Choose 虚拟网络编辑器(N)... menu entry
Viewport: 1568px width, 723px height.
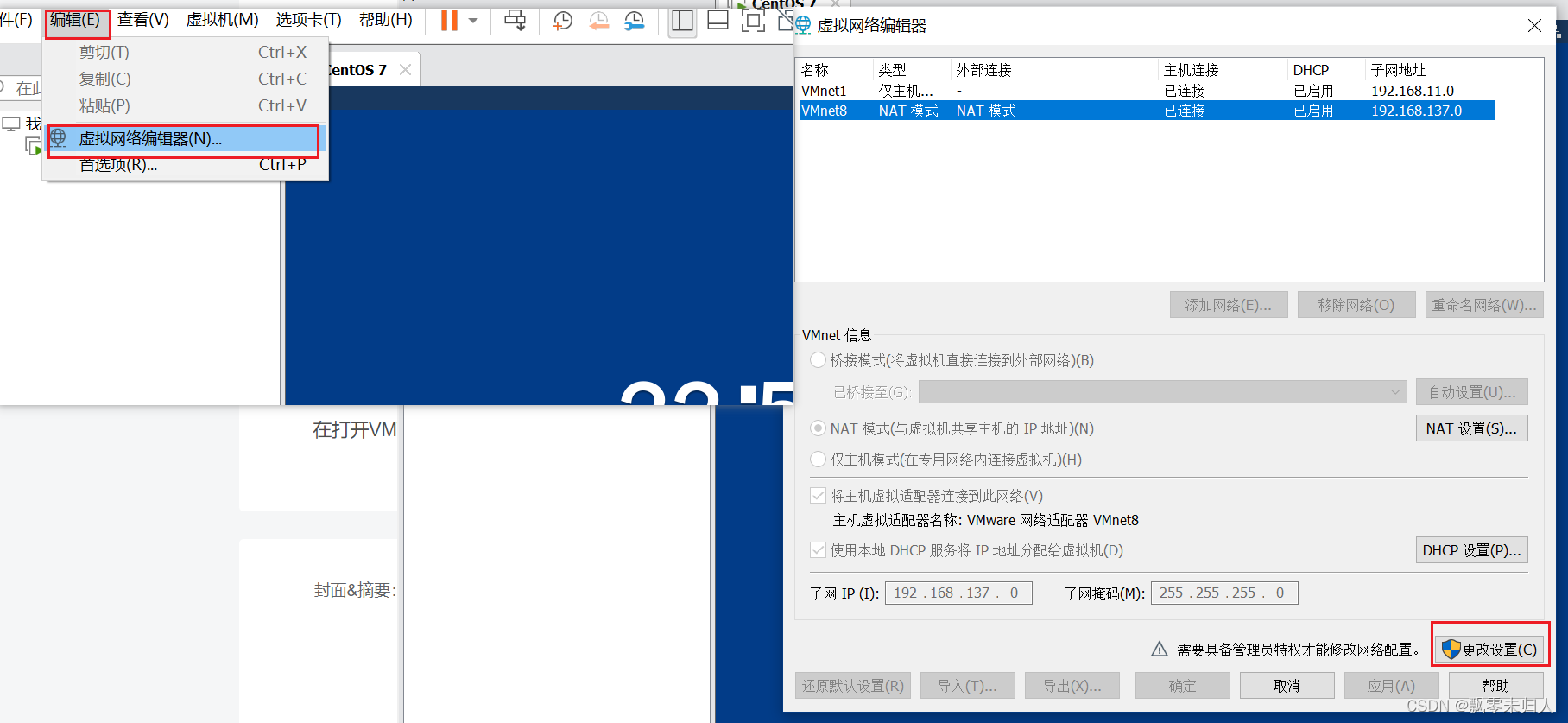click(x=185, y=138)
